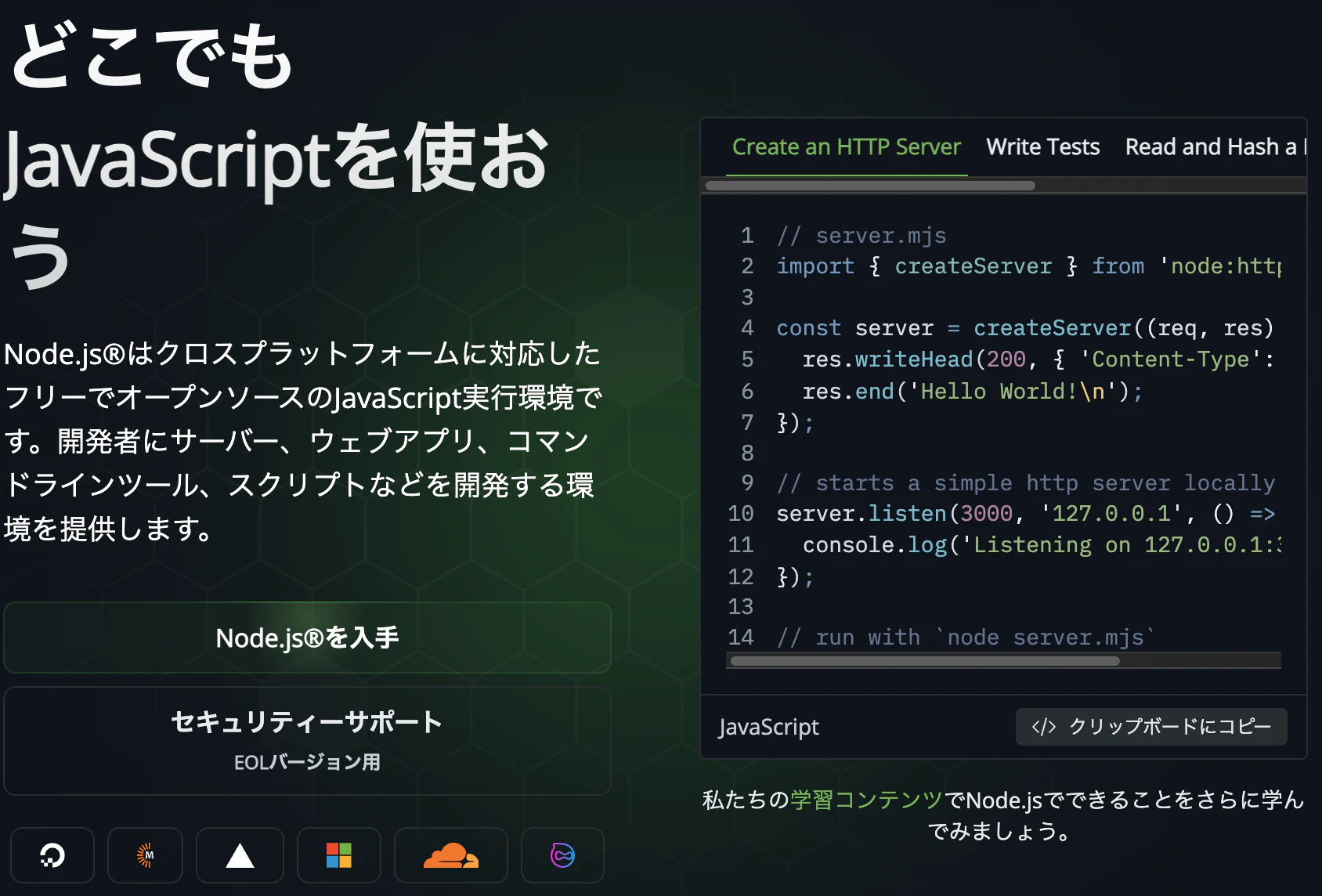Image resolution: width=1322 pixels, height=896 pixels.
Task: Click the 'const server = createServer' line
Action: coord(1025,328)
